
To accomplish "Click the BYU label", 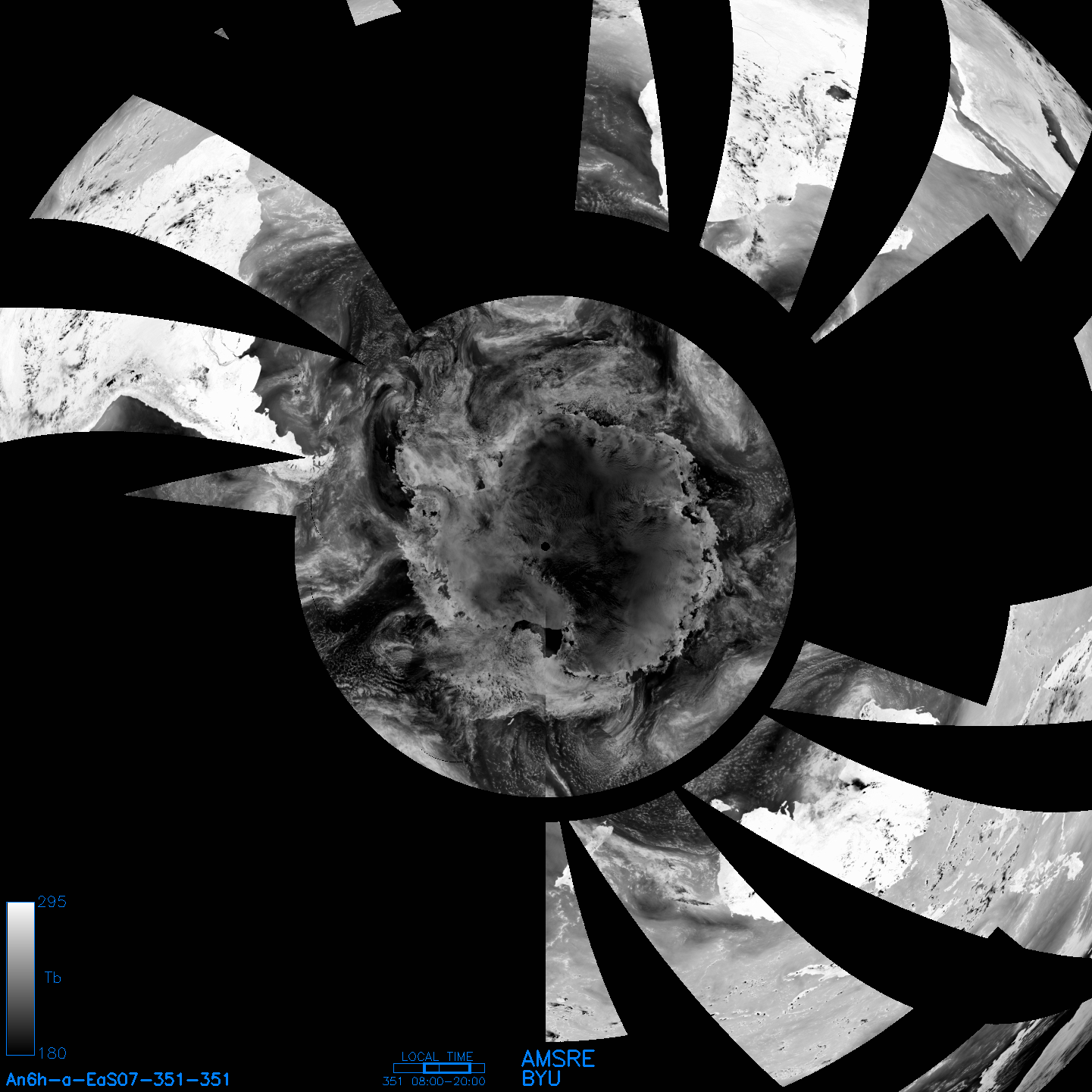I will pos(541,1078).
